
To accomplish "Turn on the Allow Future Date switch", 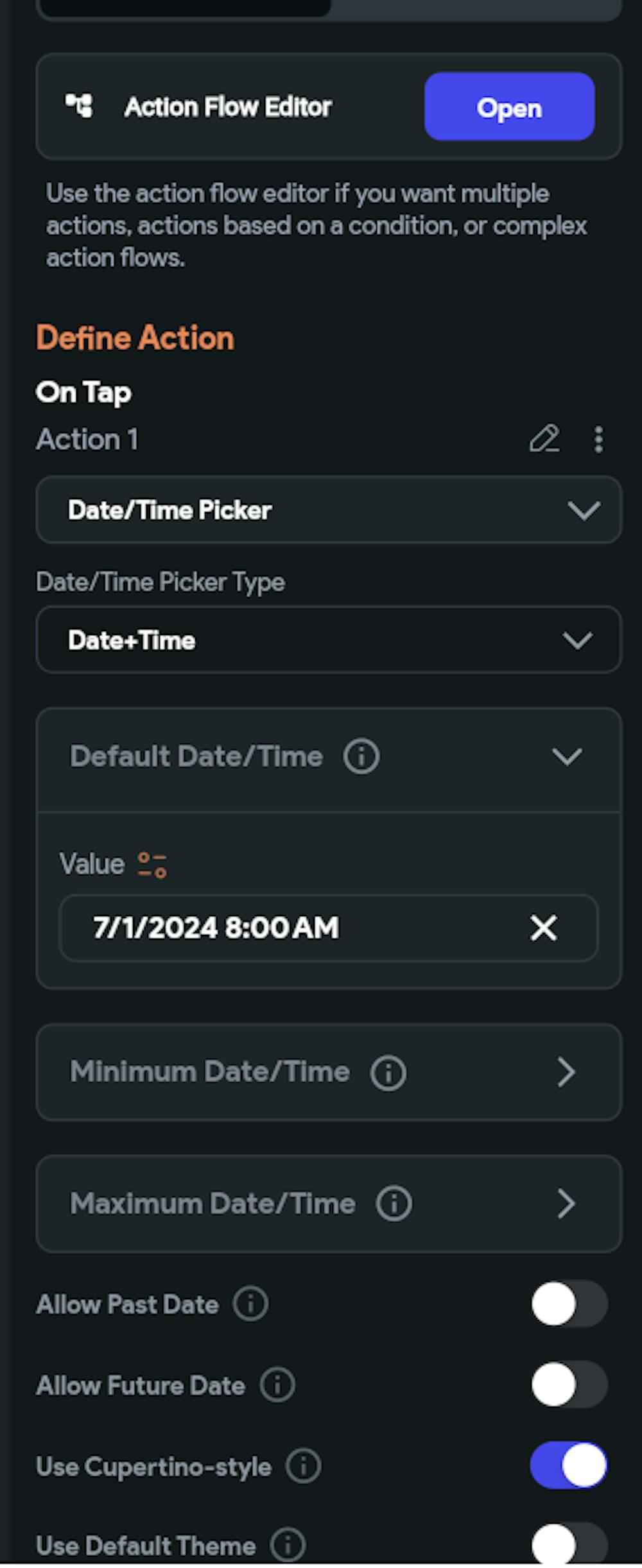I will click(x=569, y=1385).
